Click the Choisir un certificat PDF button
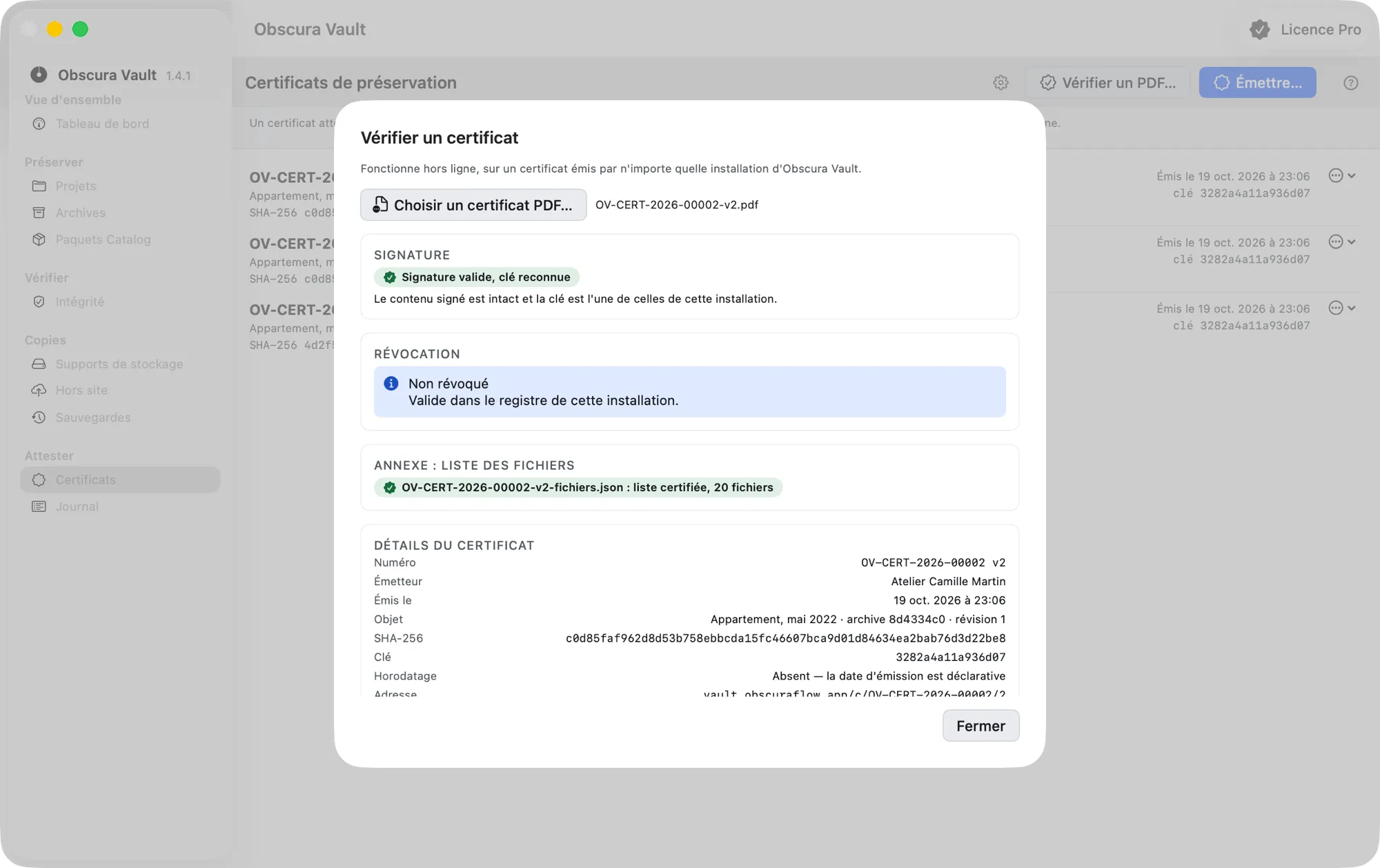 [473, 205]
